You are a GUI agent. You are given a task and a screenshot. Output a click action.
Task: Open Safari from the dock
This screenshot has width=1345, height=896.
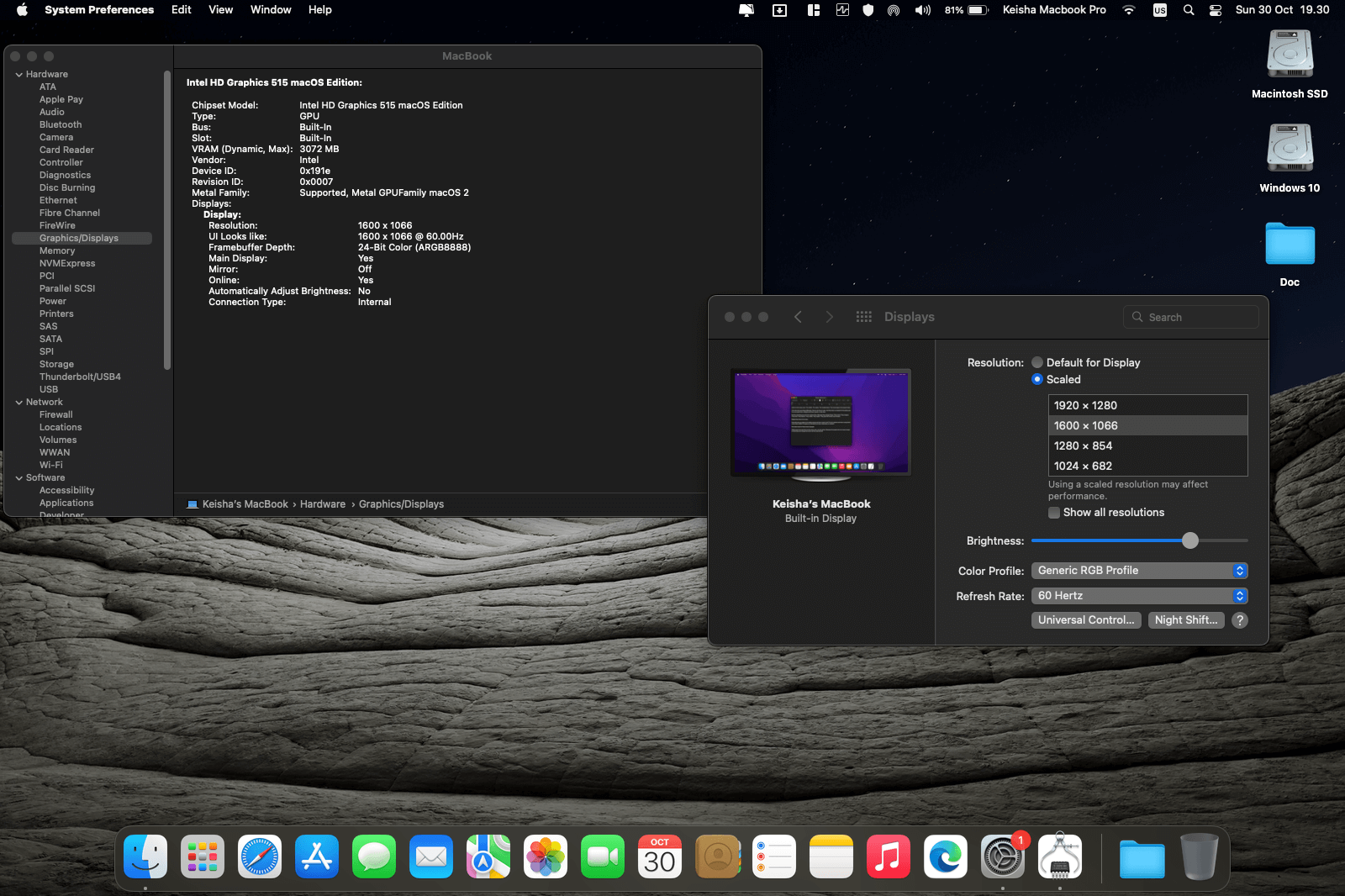coord(260,857)
